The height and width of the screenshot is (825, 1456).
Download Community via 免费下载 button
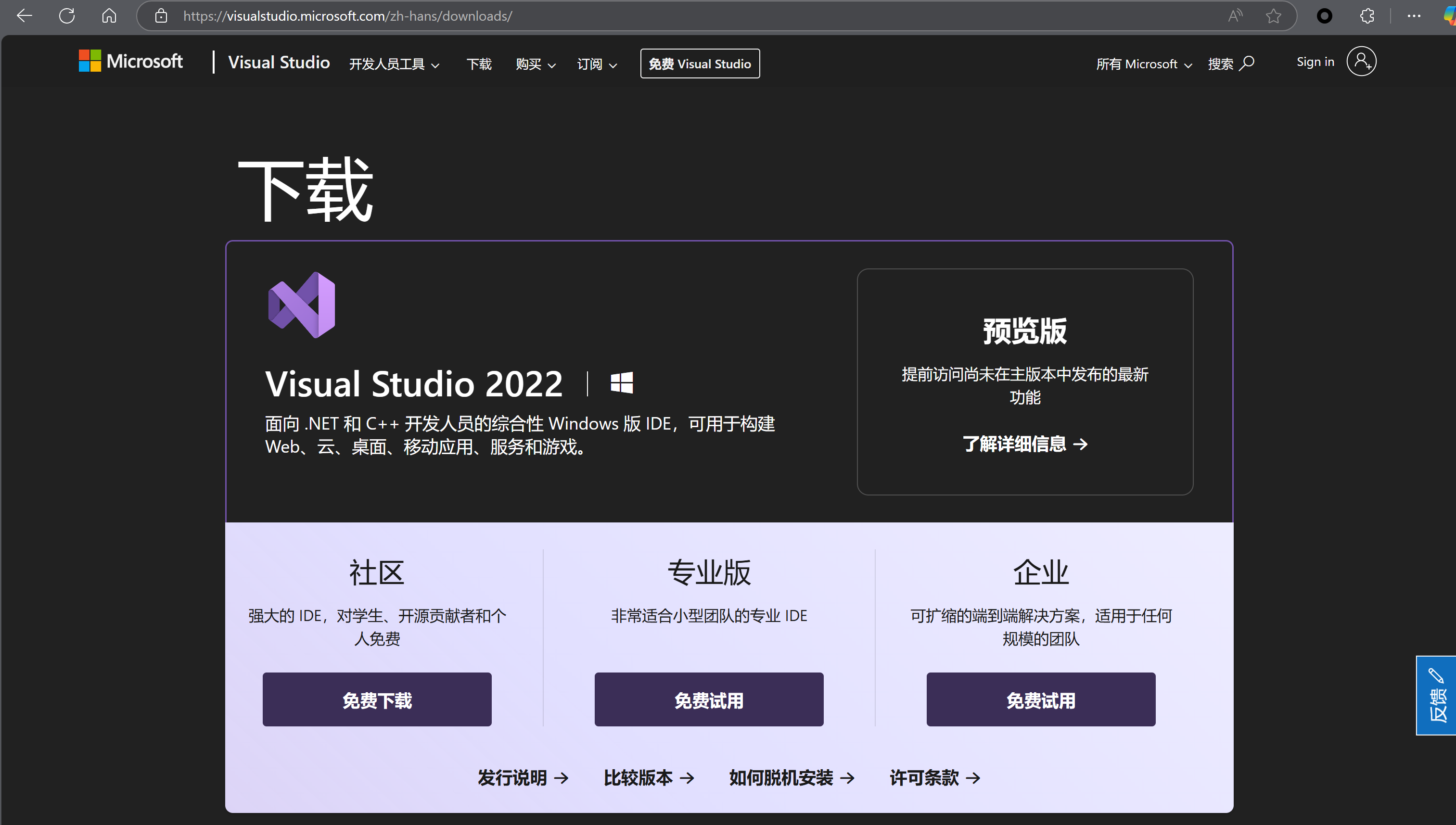(377, 699)
